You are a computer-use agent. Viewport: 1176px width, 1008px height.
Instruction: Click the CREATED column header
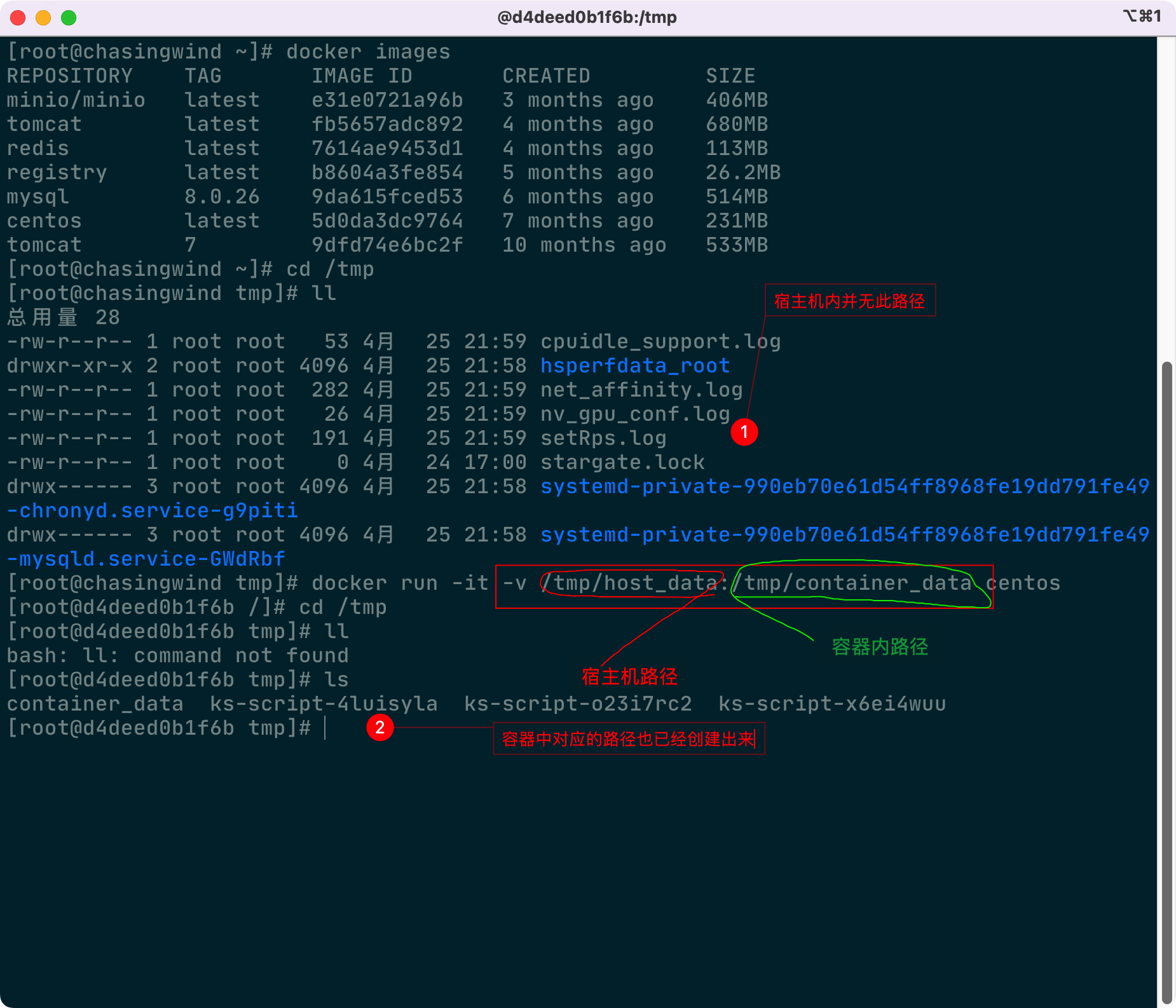tap(546, 76)
